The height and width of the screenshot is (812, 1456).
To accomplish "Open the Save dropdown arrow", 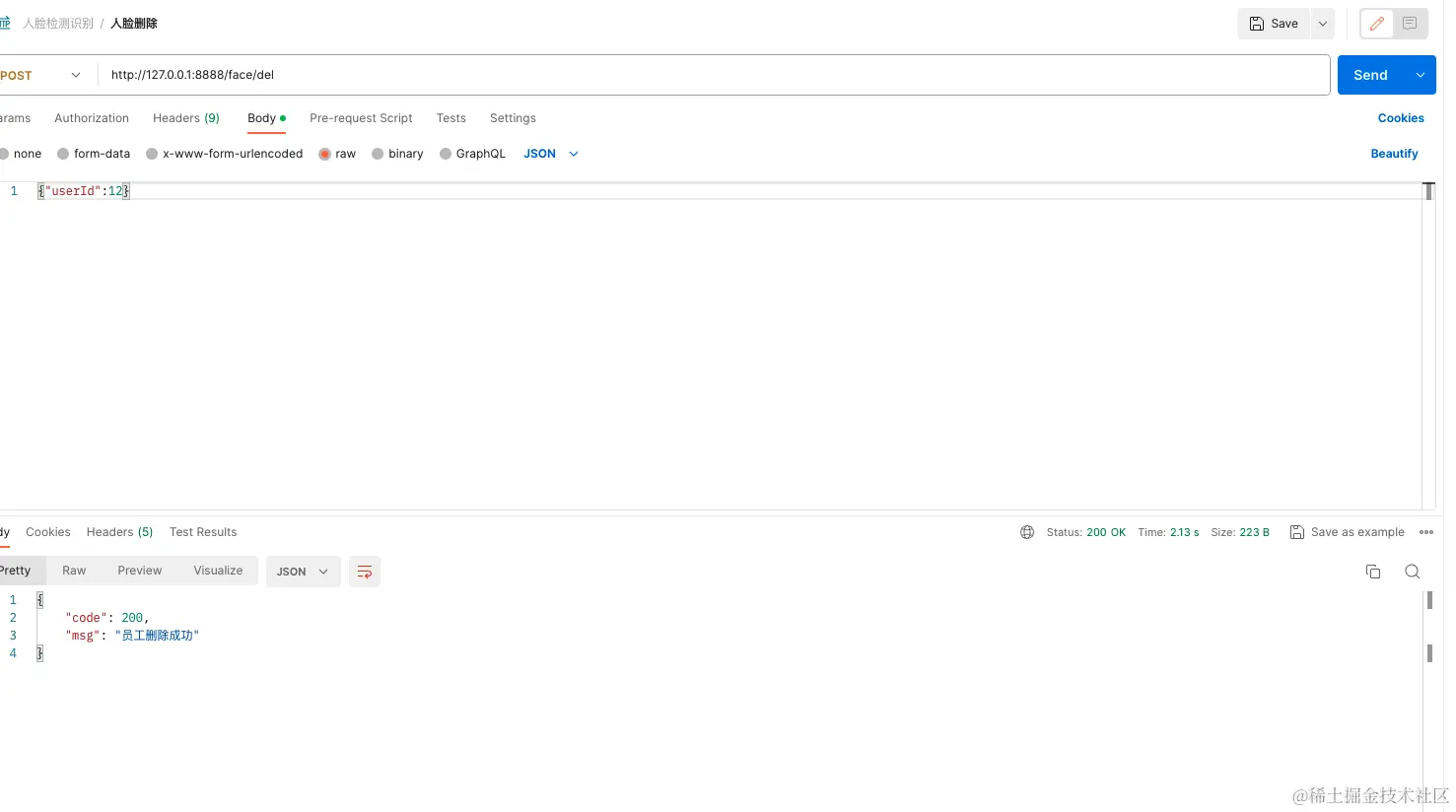I will (x=1323, y=24).
